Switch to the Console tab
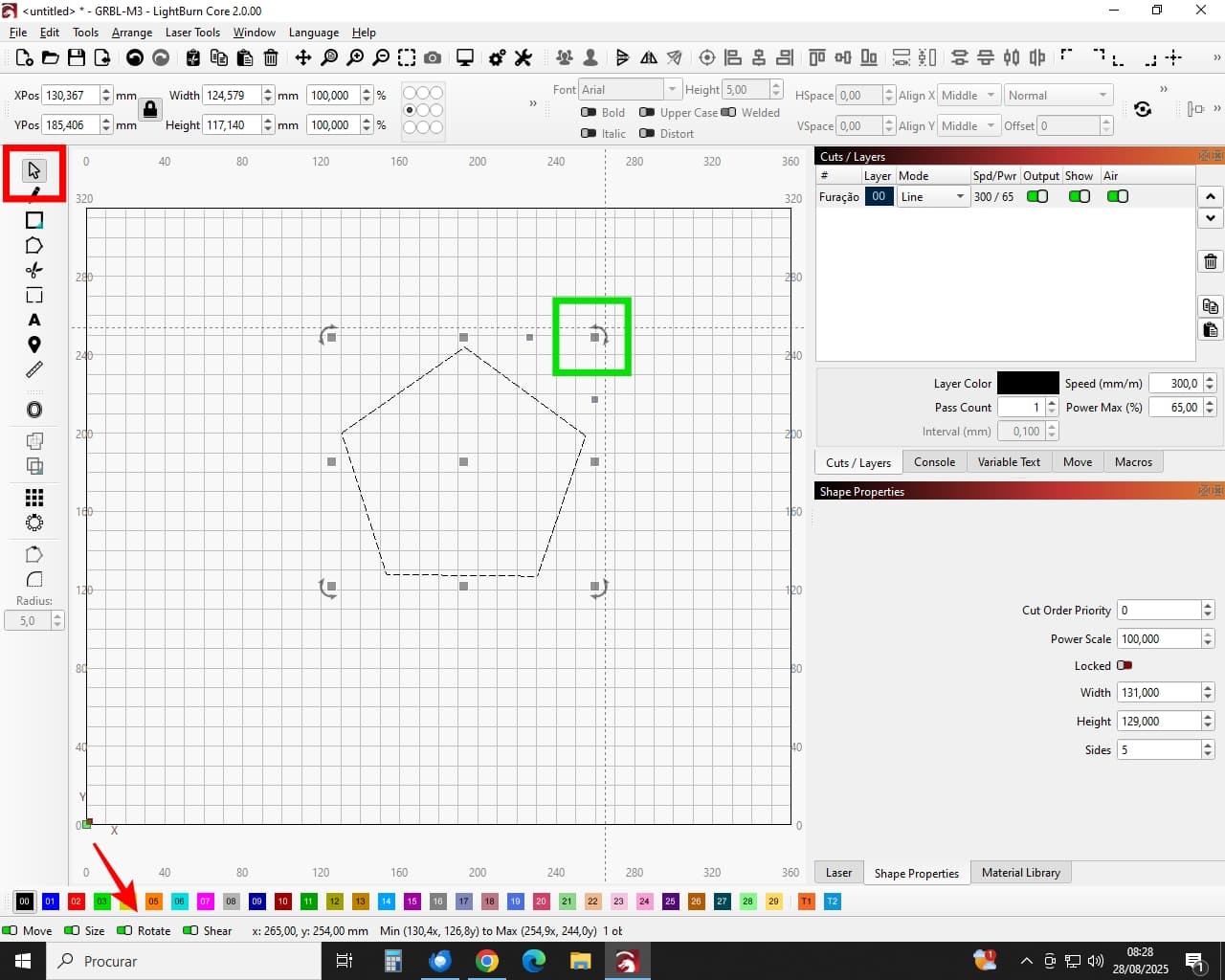Screen dimensions: 1225x980 coord(934,462)
